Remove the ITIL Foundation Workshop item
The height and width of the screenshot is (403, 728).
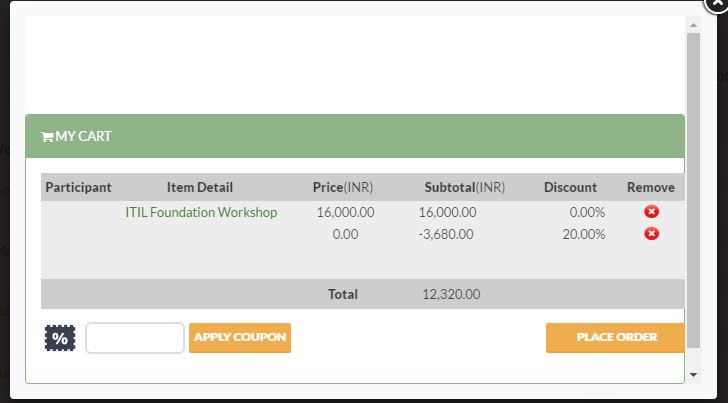click(x=651, y=212)
